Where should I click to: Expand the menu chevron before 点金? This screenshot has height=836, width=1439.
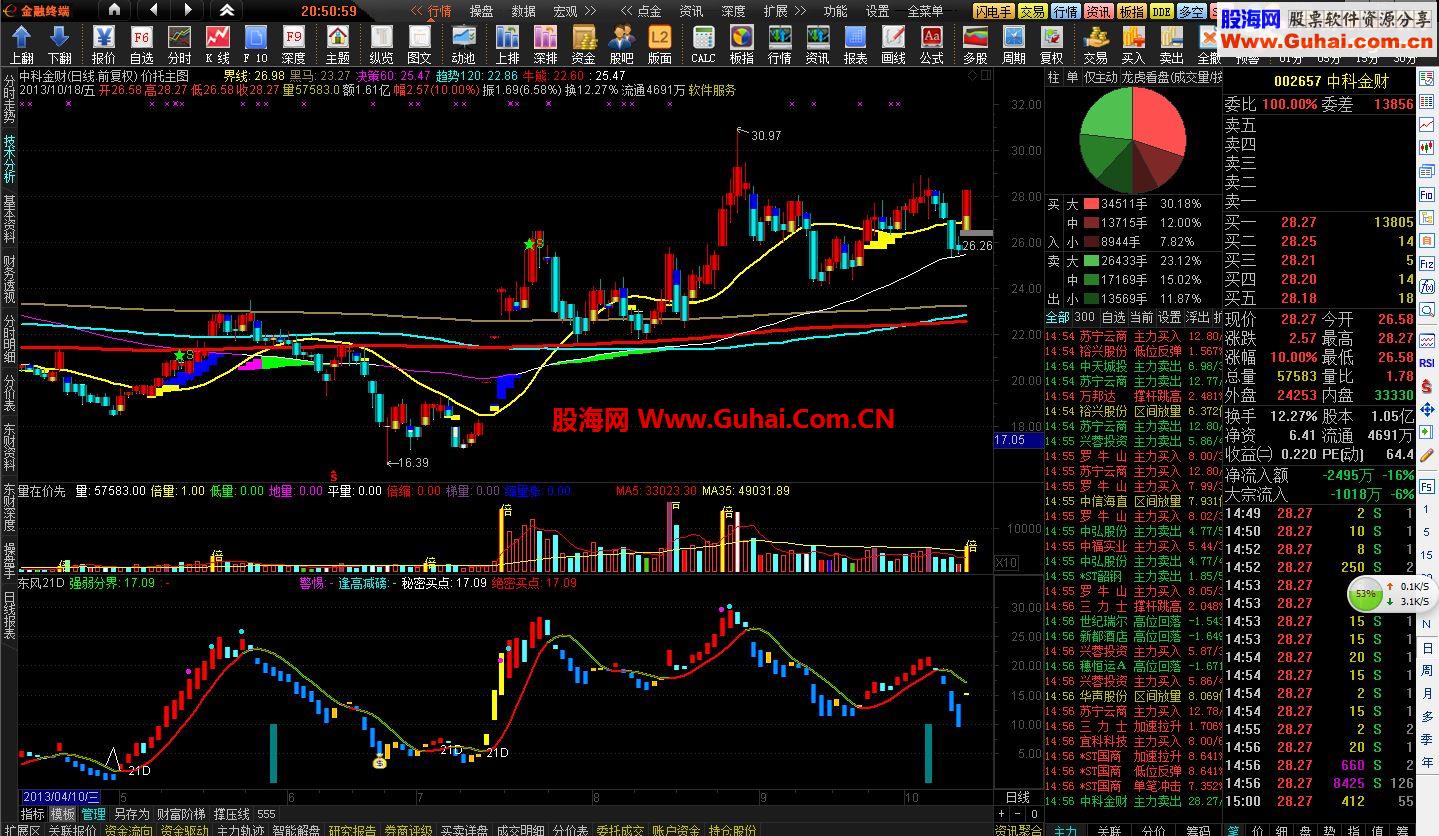(626, 11)
